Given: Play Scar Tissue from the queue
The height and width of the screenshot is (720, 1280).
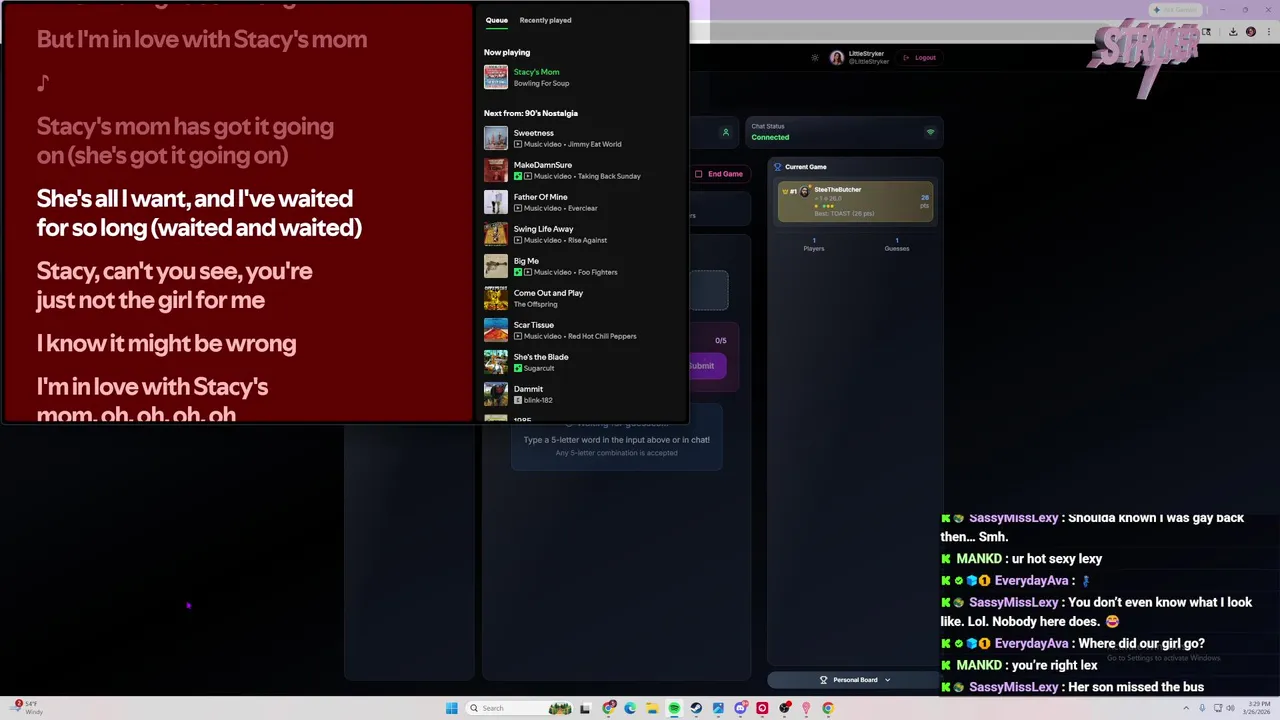Looking at the screenshot, I should click(x=533, y=325).
